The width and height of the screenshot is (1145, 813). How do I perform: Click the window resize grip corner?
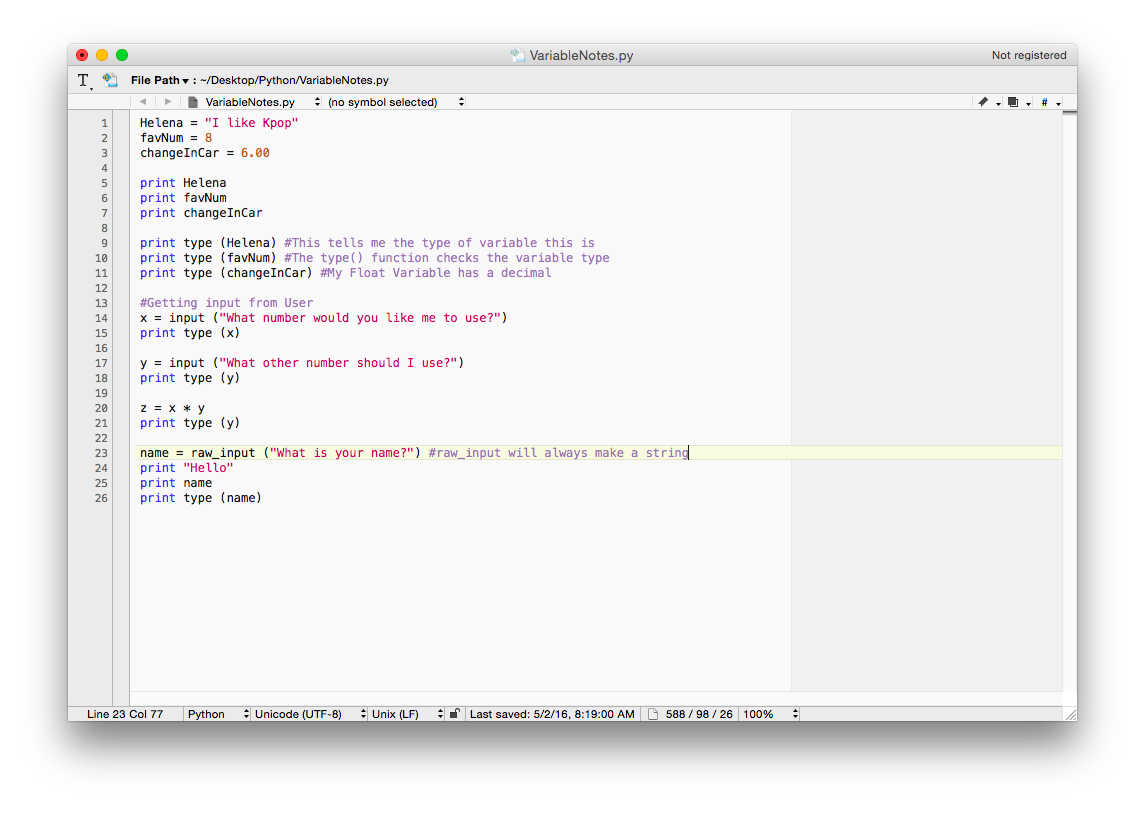1071,714
